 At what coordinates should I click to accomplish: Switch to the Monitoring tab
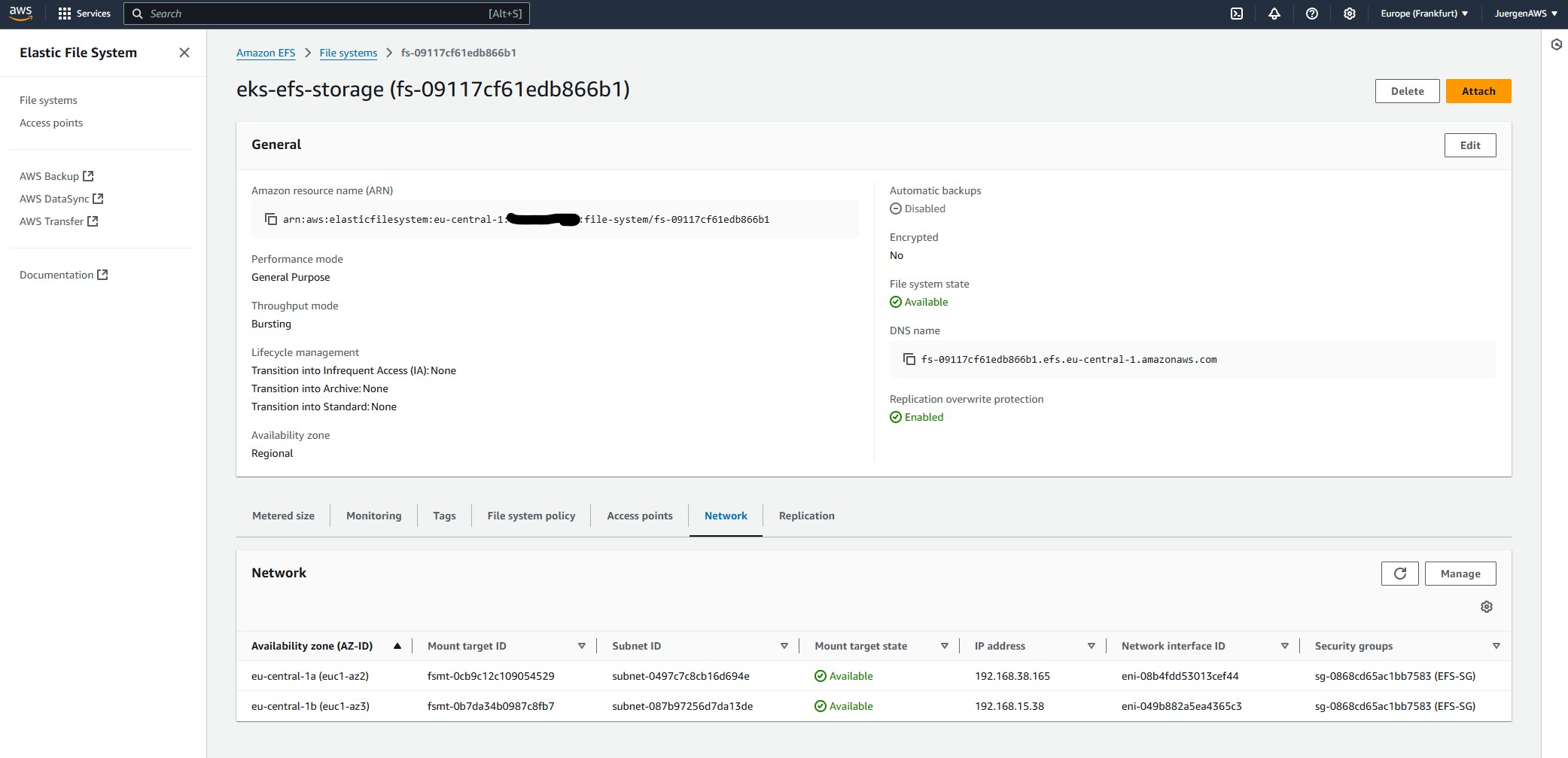[x=373, y=516]
